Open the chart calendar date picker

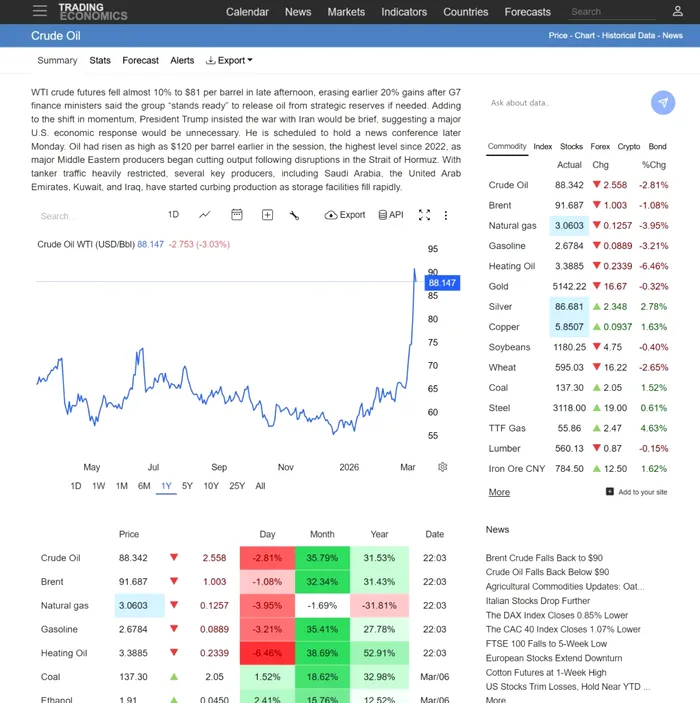(237, 214)
